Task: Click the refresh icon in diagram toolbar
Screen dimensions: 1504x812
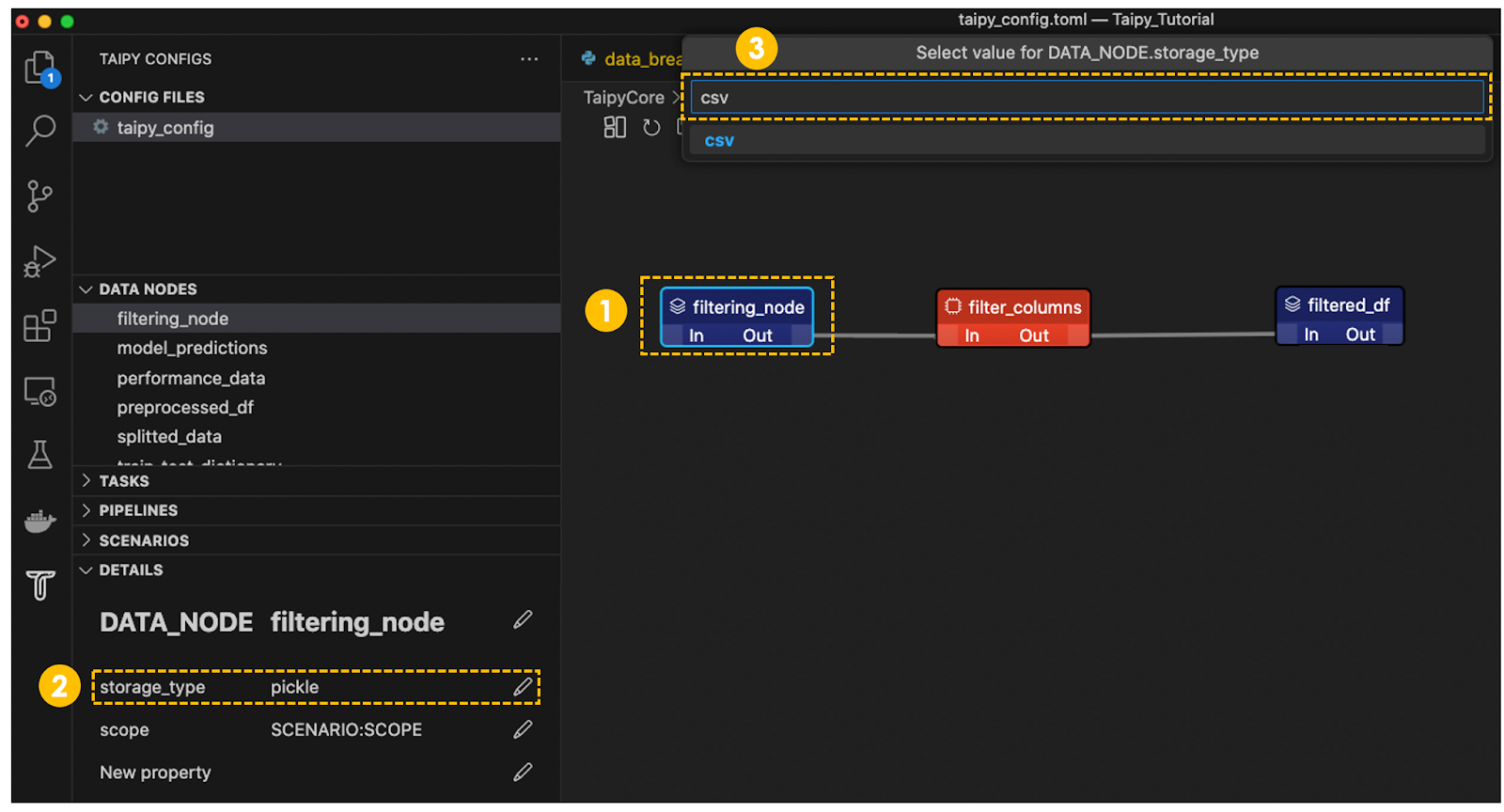Action: (651, 128)
